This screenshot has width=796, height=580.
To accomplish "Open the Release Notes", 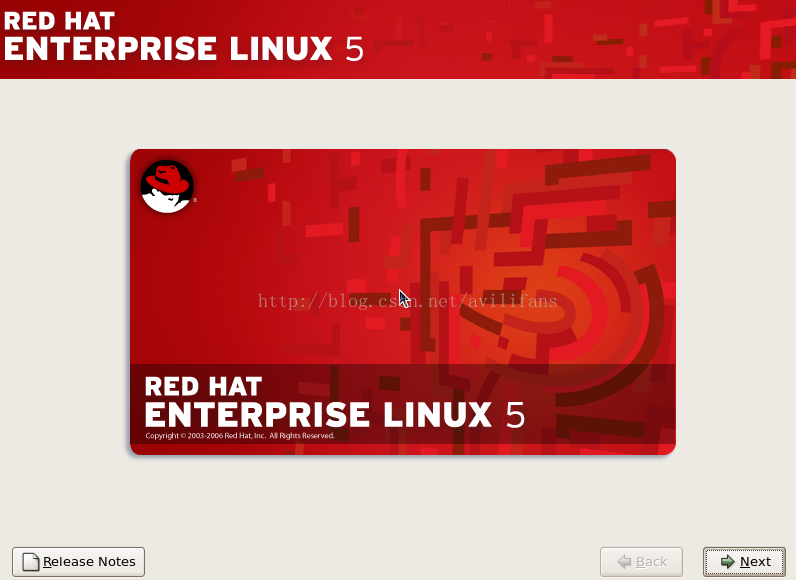I will tap(78, 562).
